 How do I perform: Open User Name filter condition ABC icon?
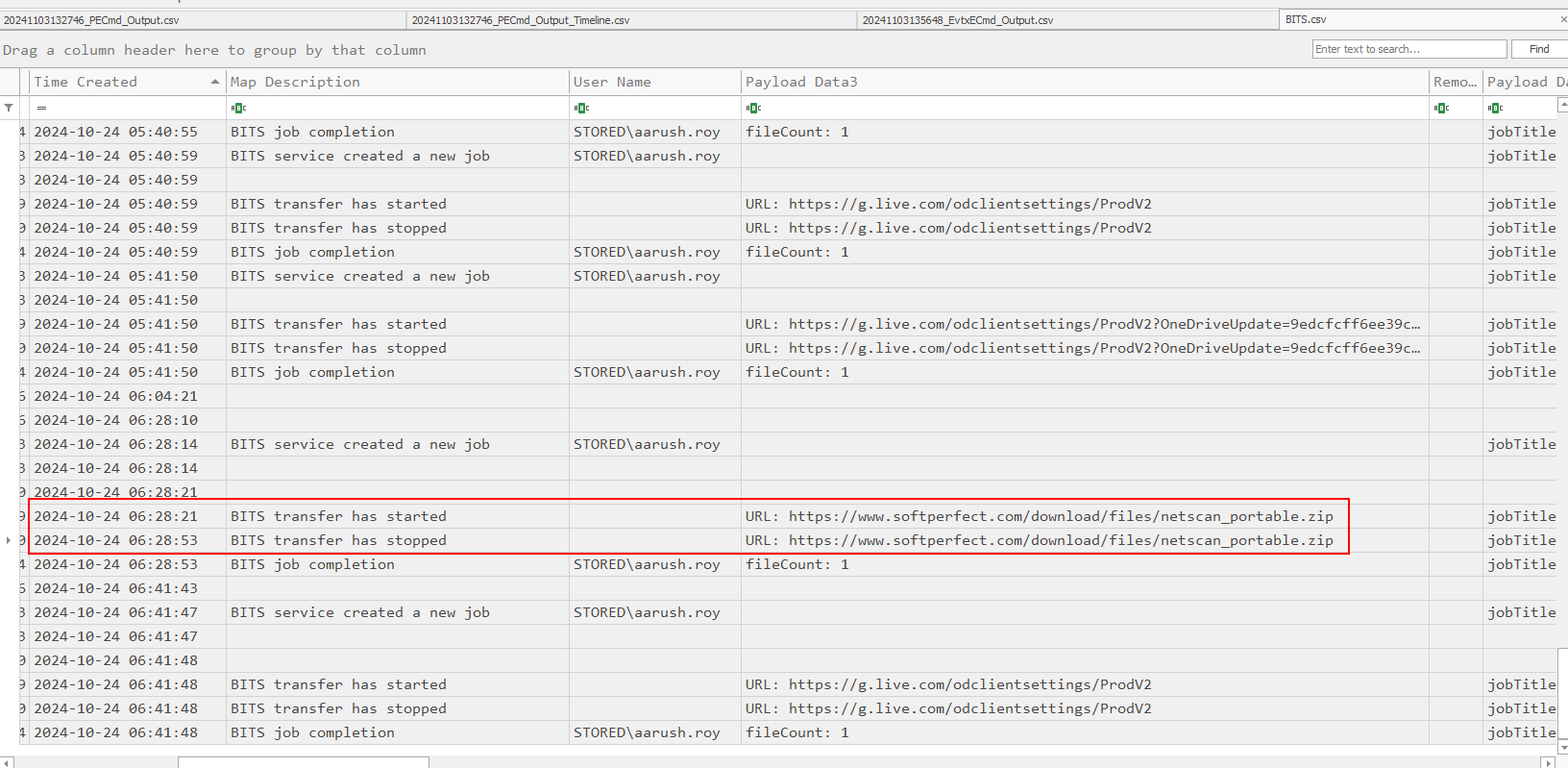pos(581,108)
